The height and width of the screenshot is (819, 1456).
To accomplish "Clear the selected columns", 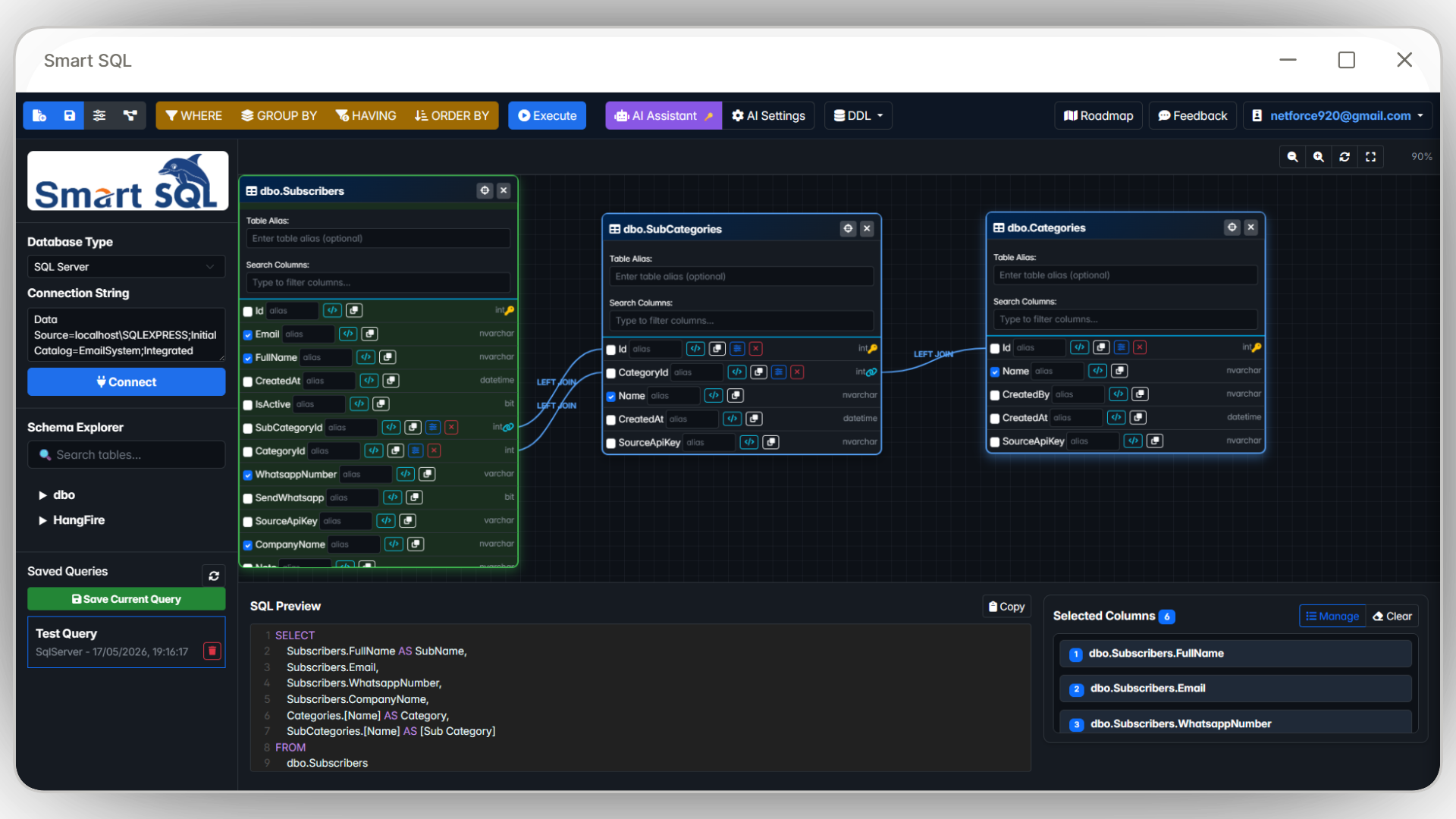I will [1392, 617].
